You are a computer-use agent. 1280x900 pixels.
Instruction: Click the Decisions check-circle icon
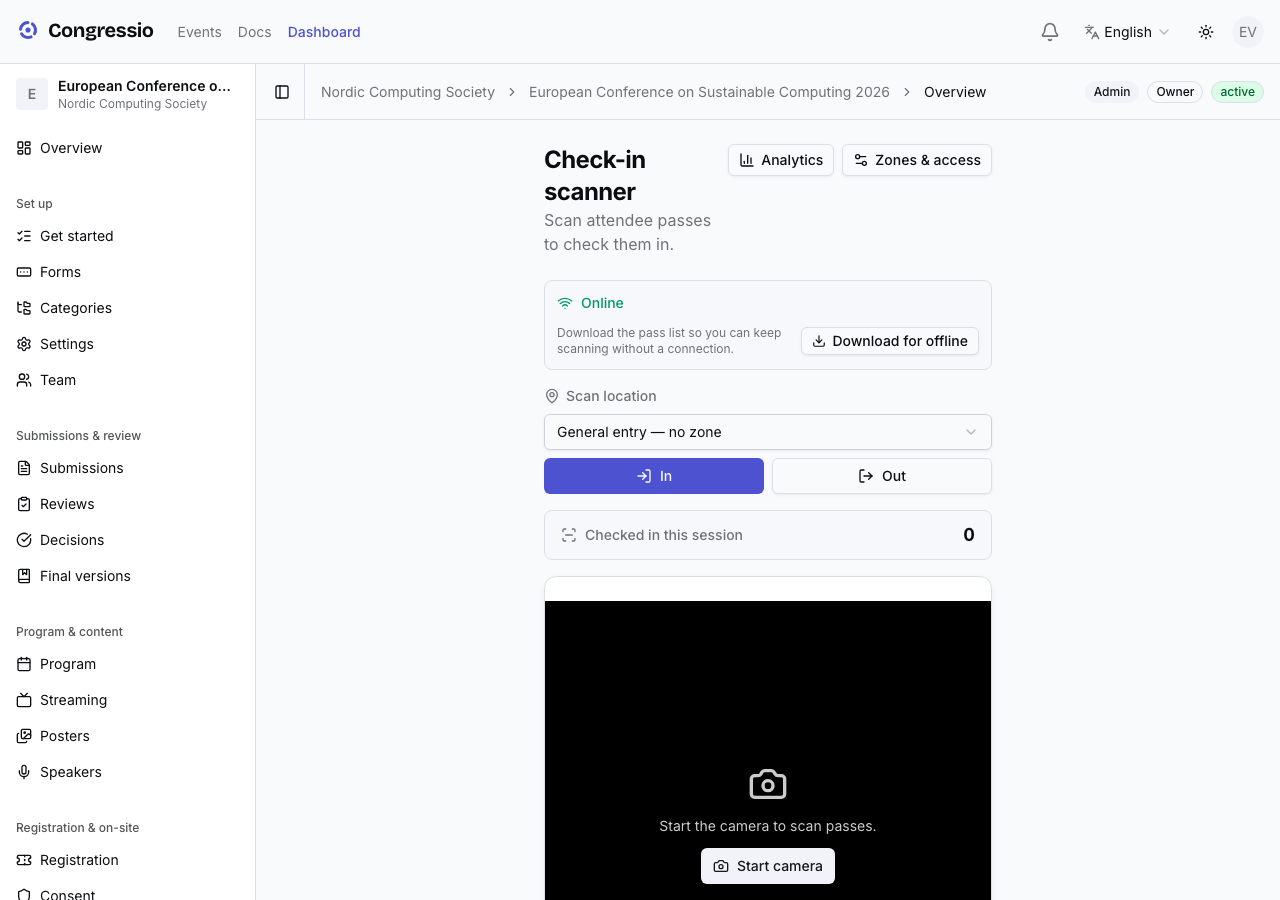coord(24,540)
